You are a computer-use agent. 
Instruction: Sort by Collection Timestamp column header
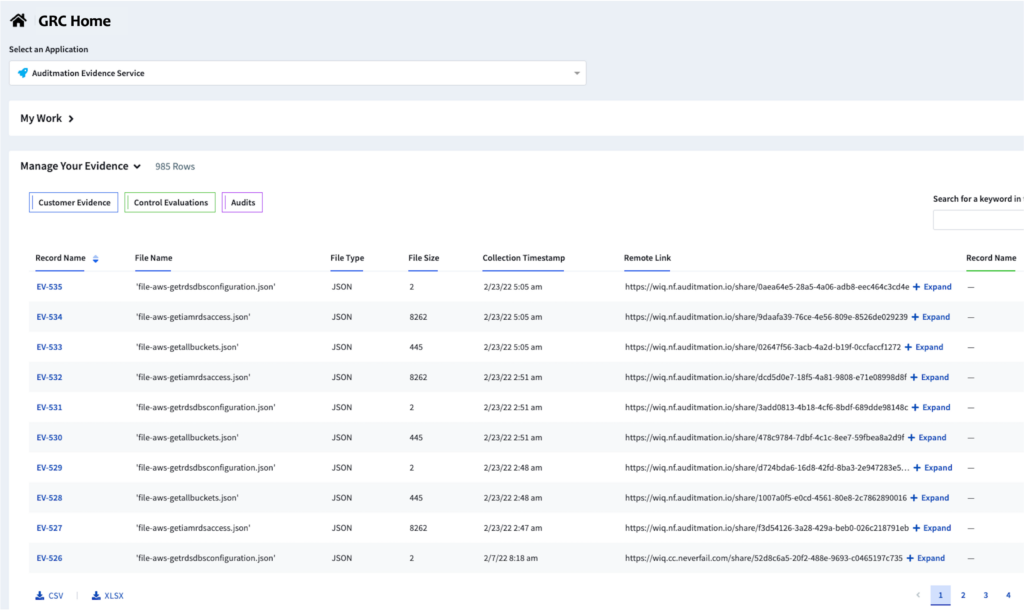523,258
